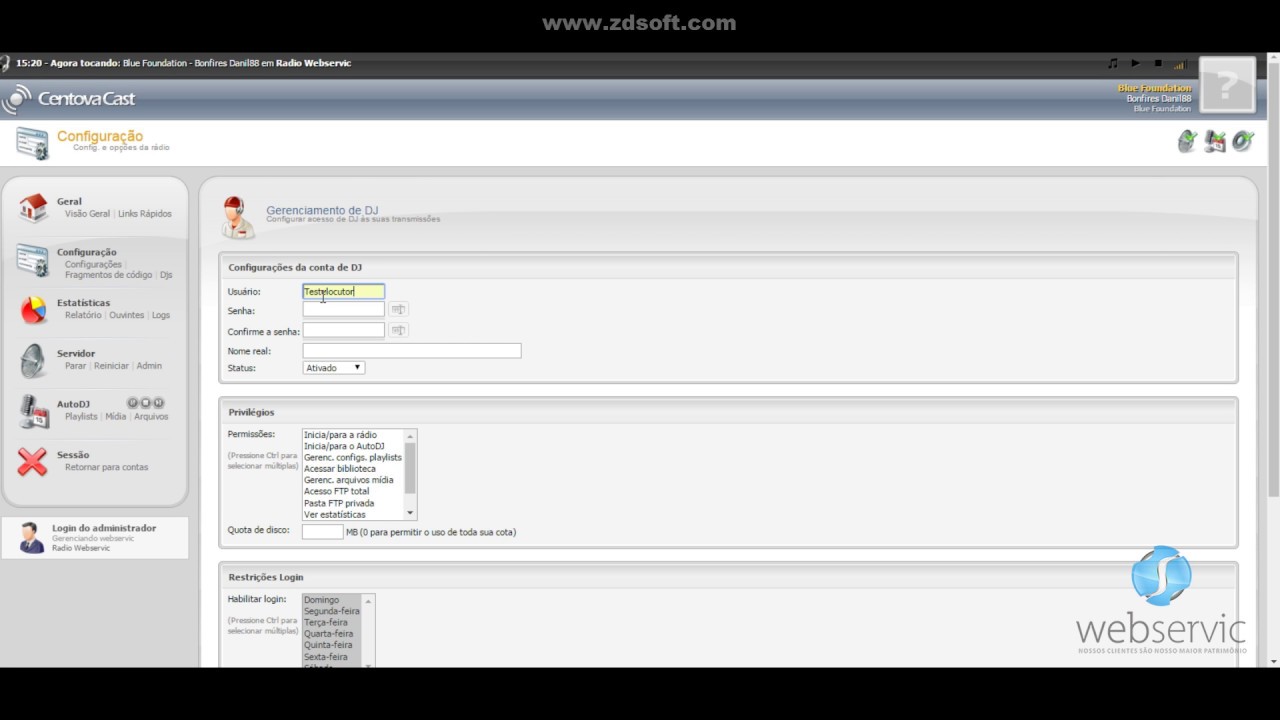
Task: Click the generate password icon beside Senha
Action: (398, 310)
